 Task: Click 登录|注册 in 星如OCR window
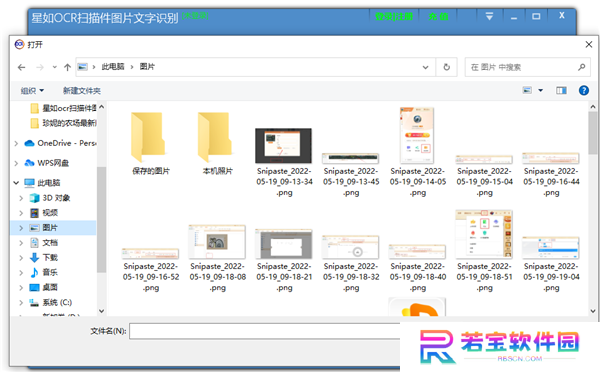[394, 16]
